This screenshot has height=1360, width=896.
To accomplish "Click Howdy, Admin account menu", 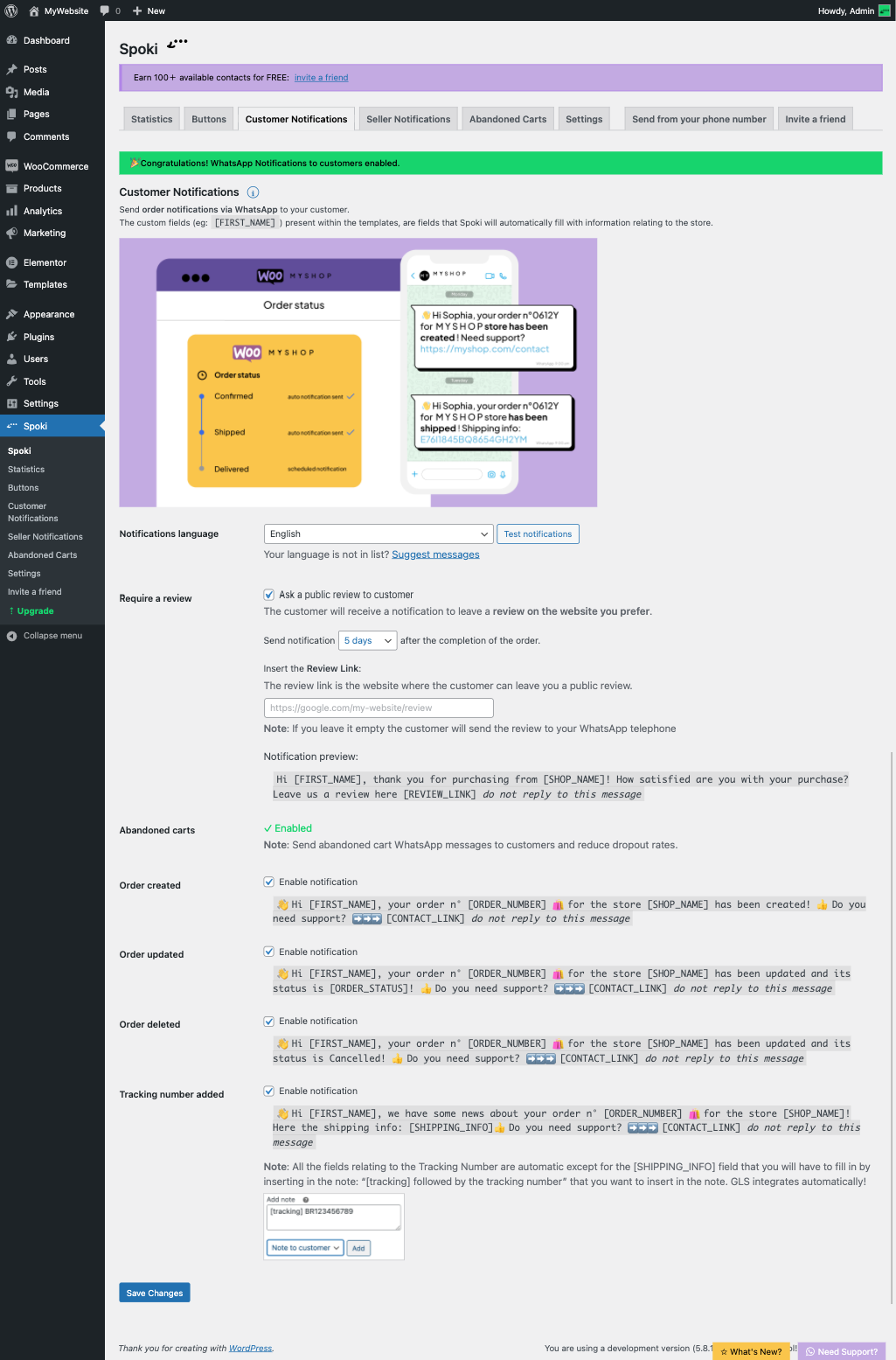I will click(853, 10).
